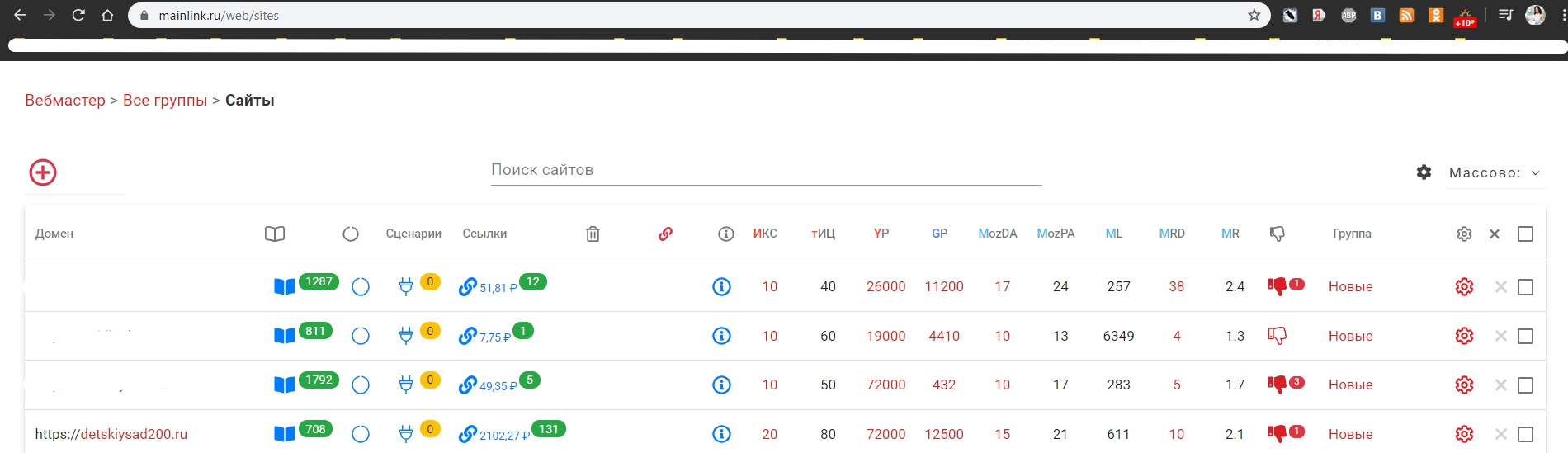Screen dimensions: 1568x453
Task: Open links icon priced 7,75 ₽
Action: [467, 336]
